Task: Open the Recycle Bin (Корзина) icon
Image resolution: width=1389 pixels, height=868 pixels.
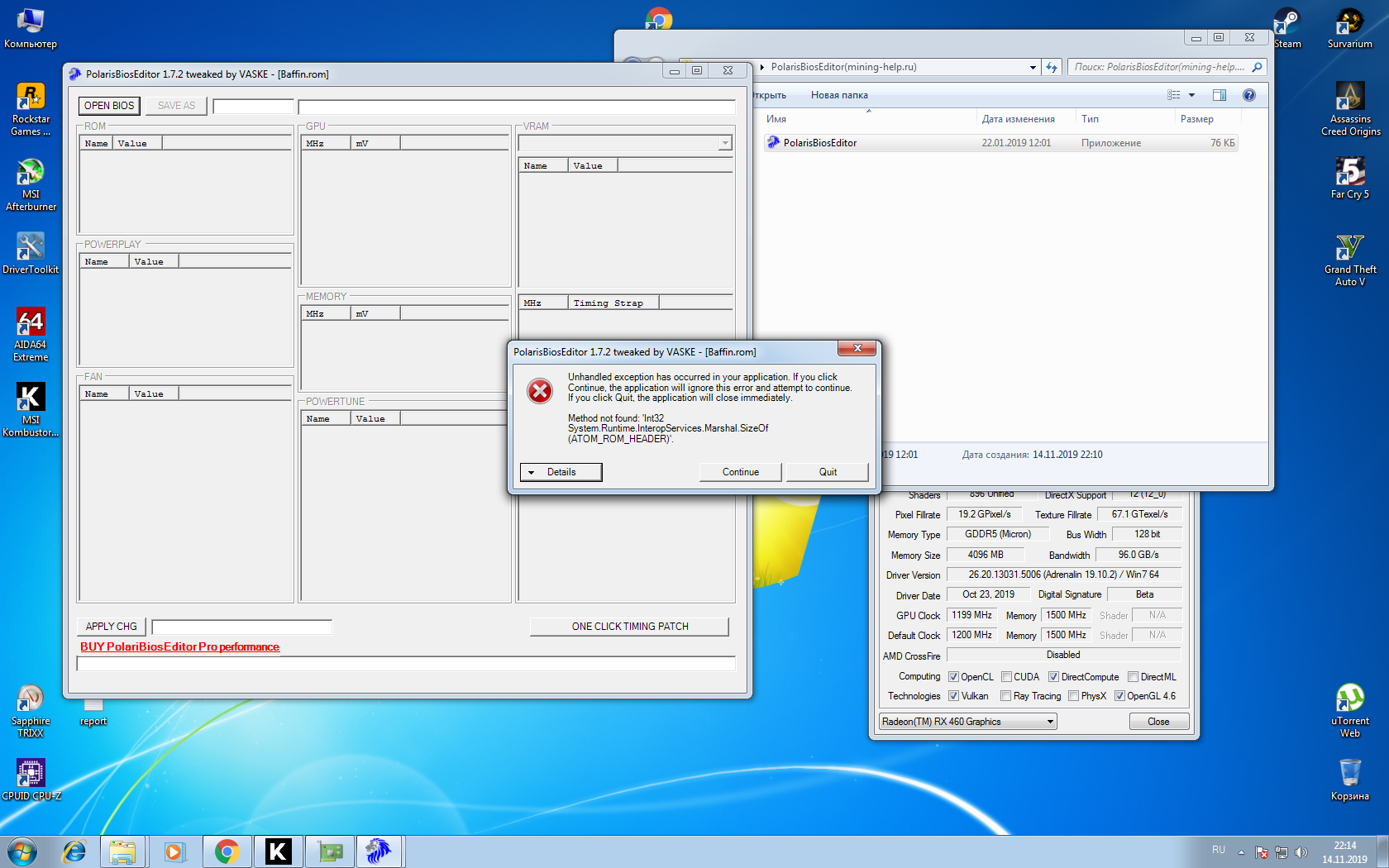Action: [1350, 780]
